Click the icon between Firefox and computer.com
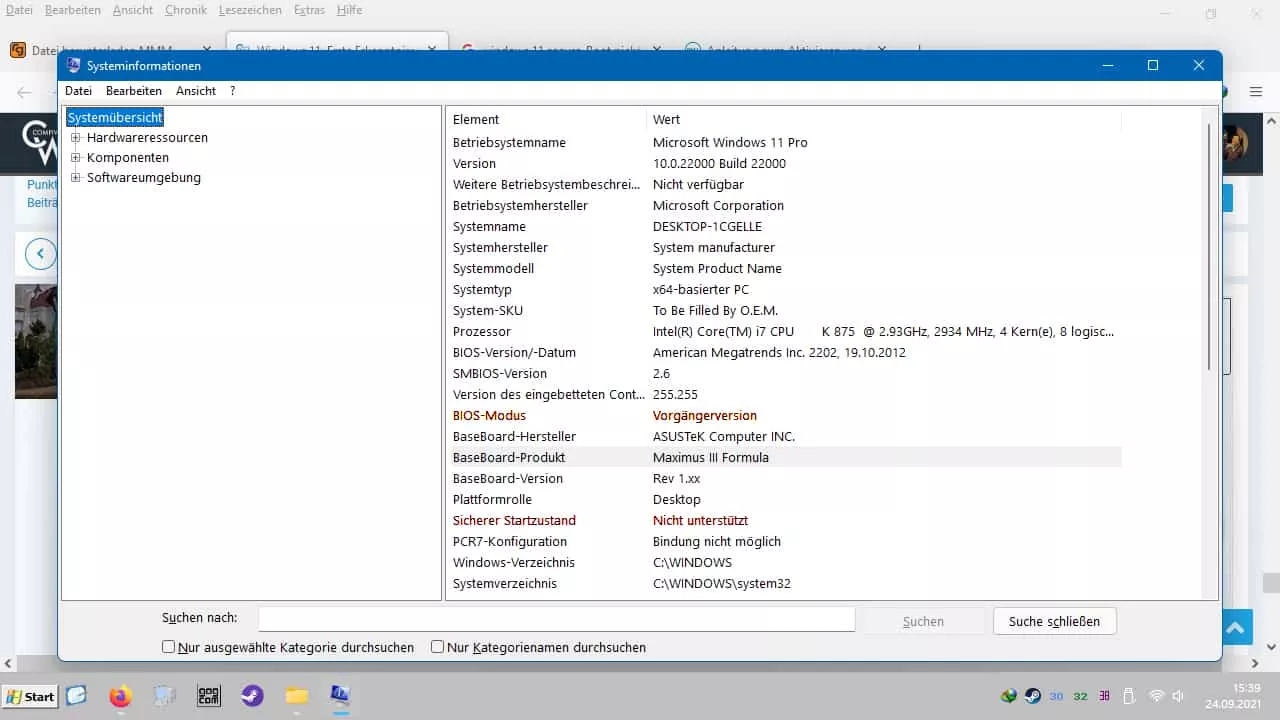Screen dimensions: 1280x720 [x=165, y=696]
